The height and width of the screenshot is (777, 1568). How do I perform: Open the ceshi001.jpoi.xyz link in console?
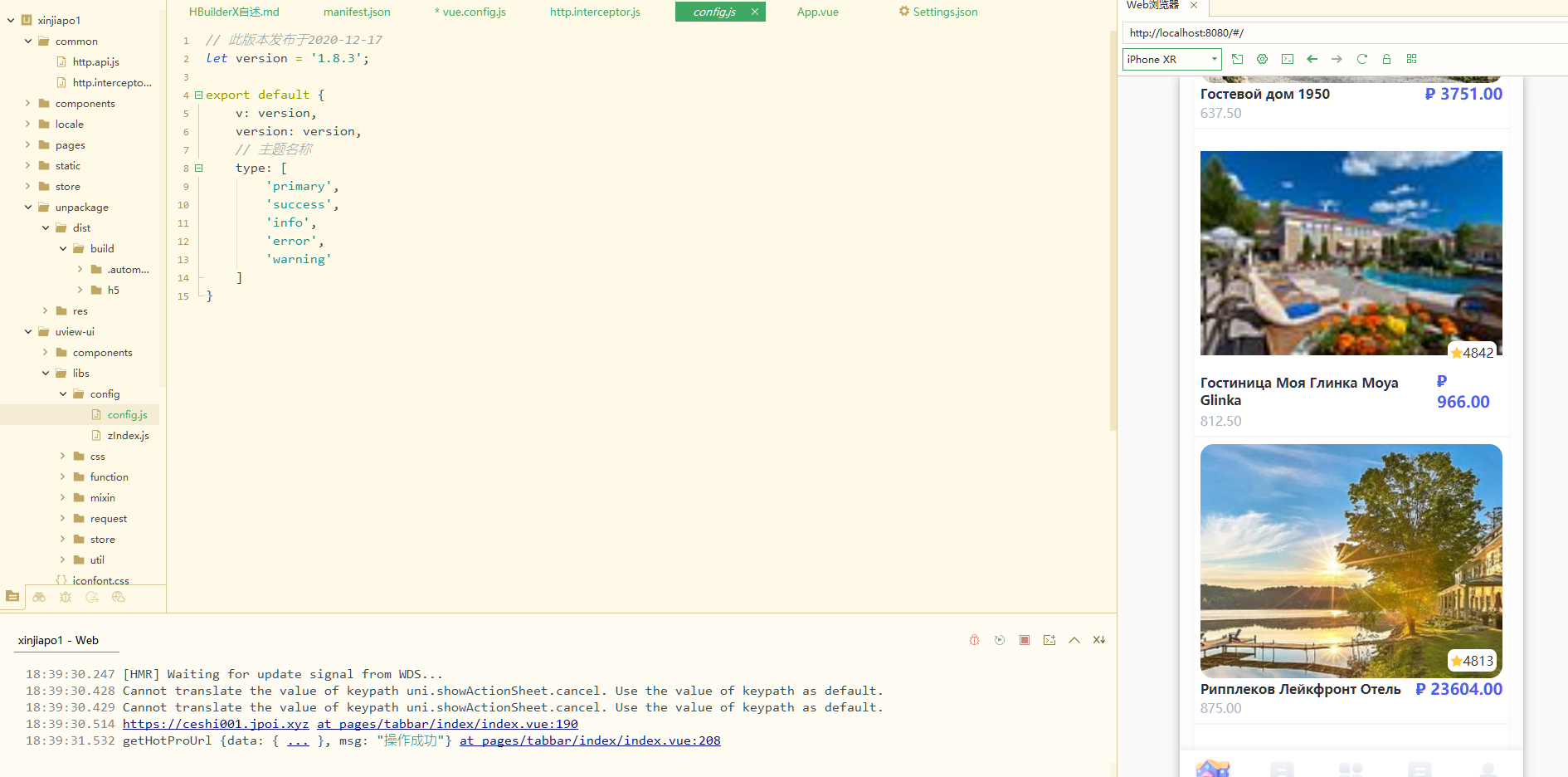coord(216,724)
